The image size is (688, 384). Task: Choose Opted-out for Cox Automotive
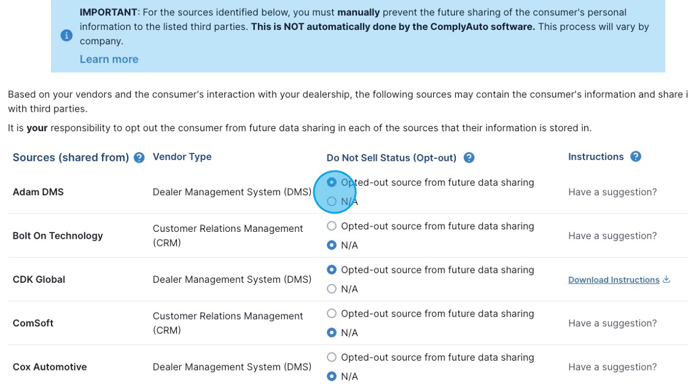332,357
